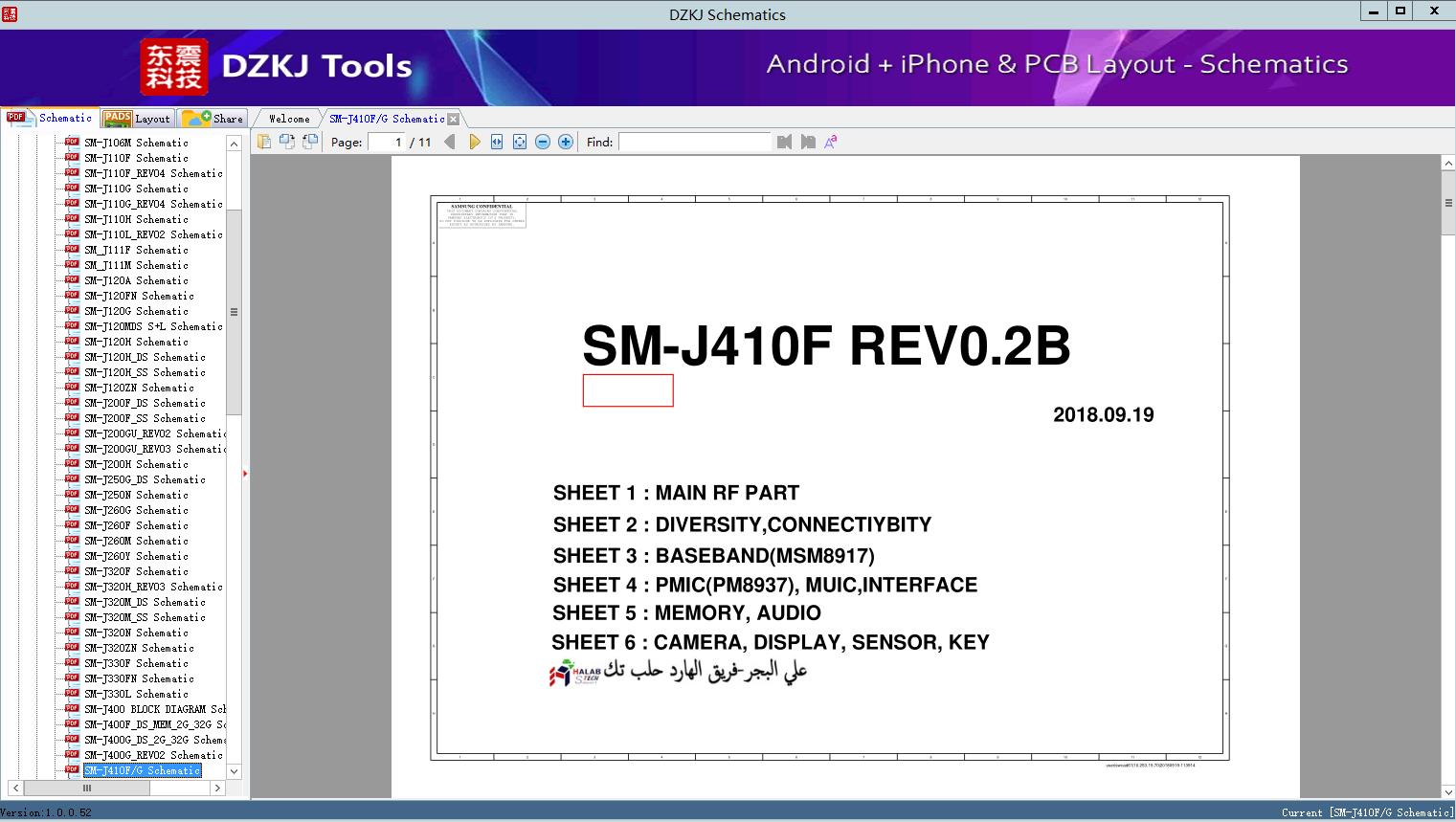Open SM_J111F Schematic entry
The height and width of the screenshot is (822, 1456).
(136, 250)
